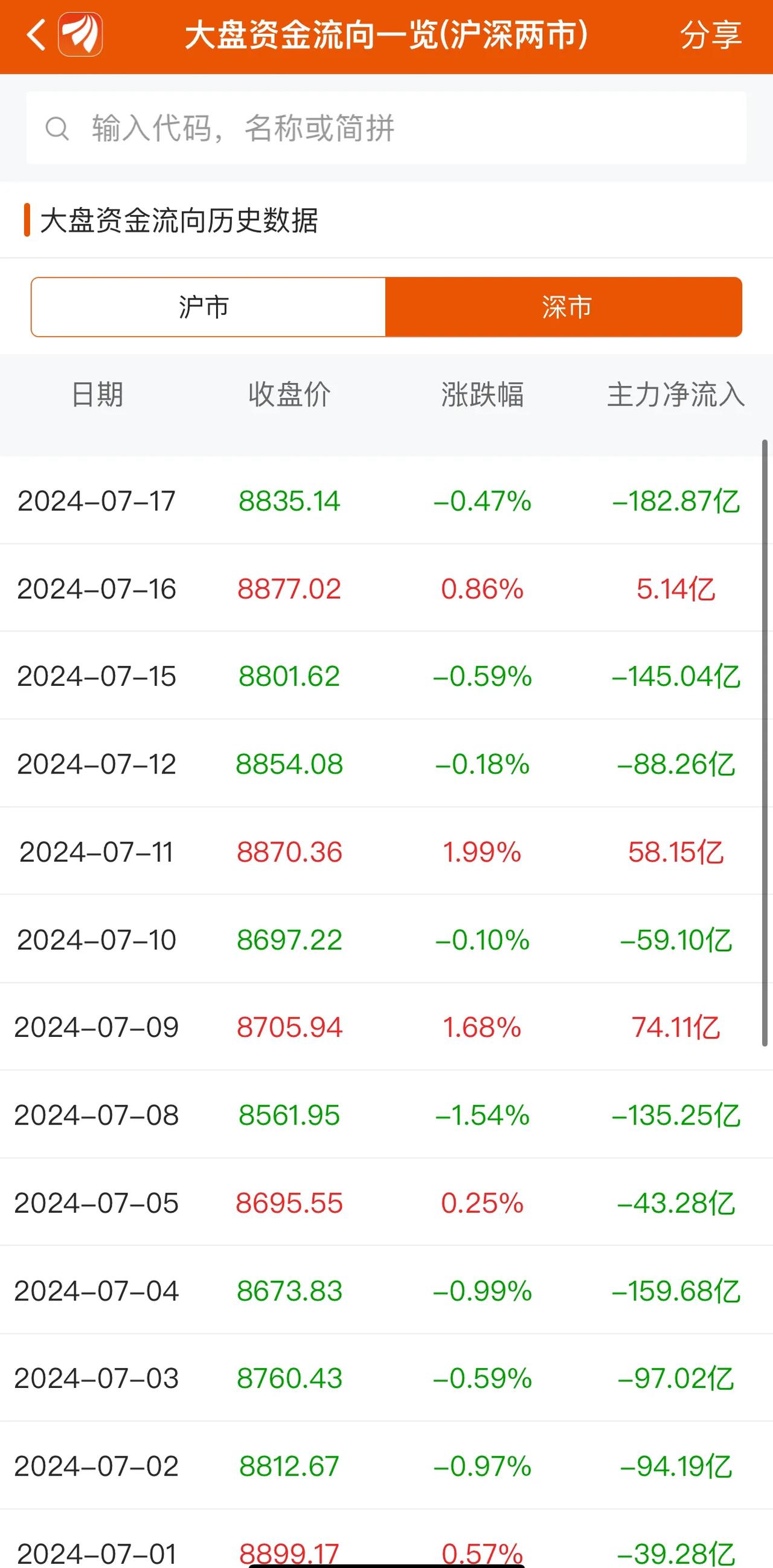Select the 2024-07-16 row with 5.14亿
Image resolution: width=773 pixels, height=1568 pixels.
[x=386, y=589]
